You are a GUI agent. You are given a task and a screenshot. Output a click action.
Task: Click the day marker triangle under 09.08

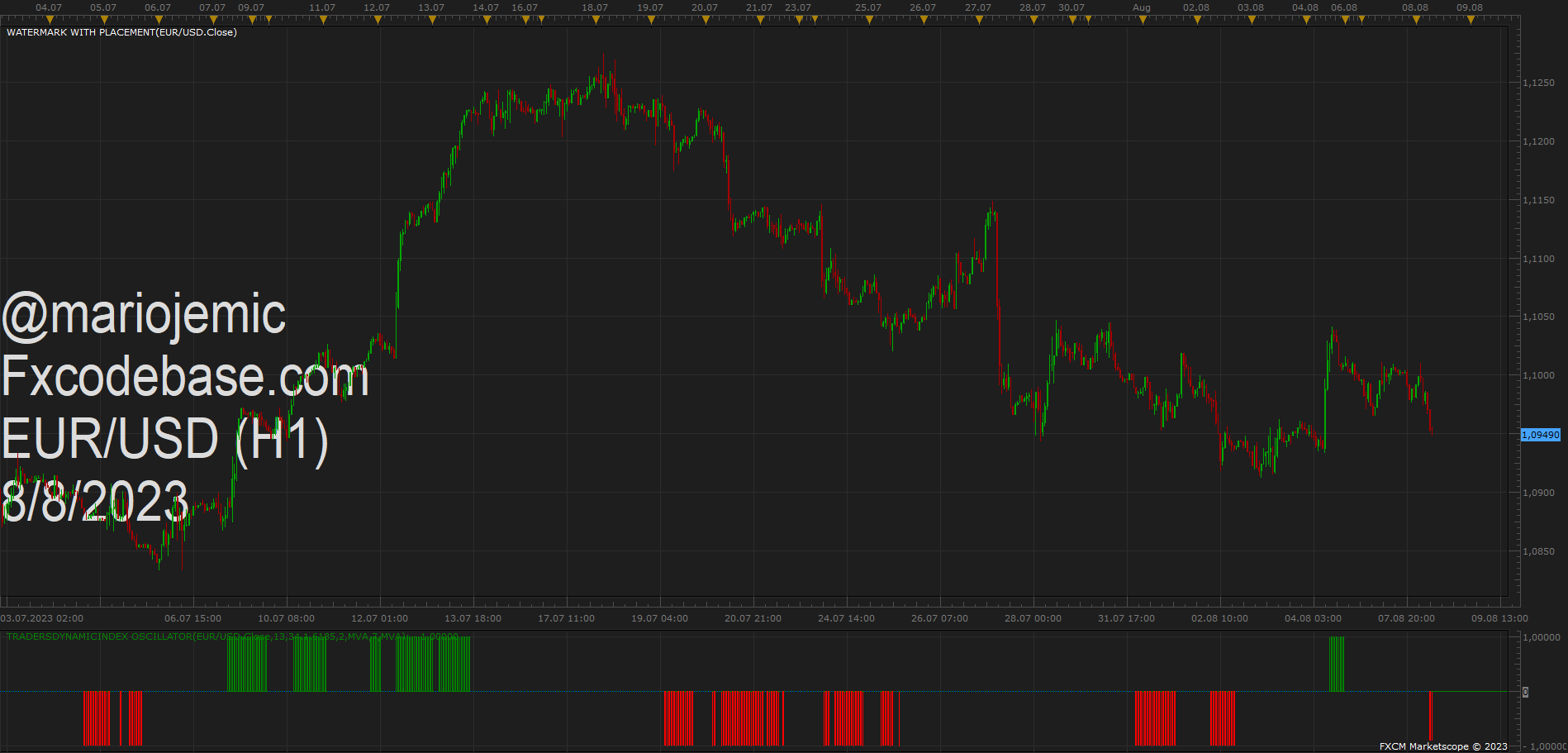pos(1471,20)
